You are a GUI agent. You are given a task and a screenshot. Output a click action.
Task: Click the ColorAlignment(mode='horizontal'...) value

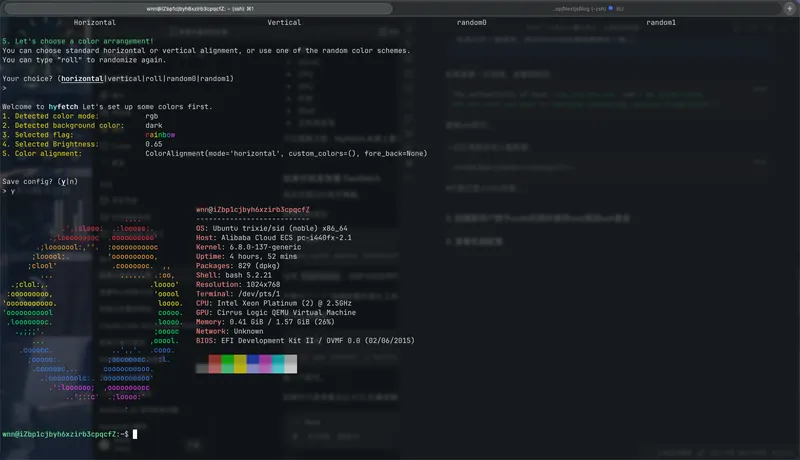(286, 154)
